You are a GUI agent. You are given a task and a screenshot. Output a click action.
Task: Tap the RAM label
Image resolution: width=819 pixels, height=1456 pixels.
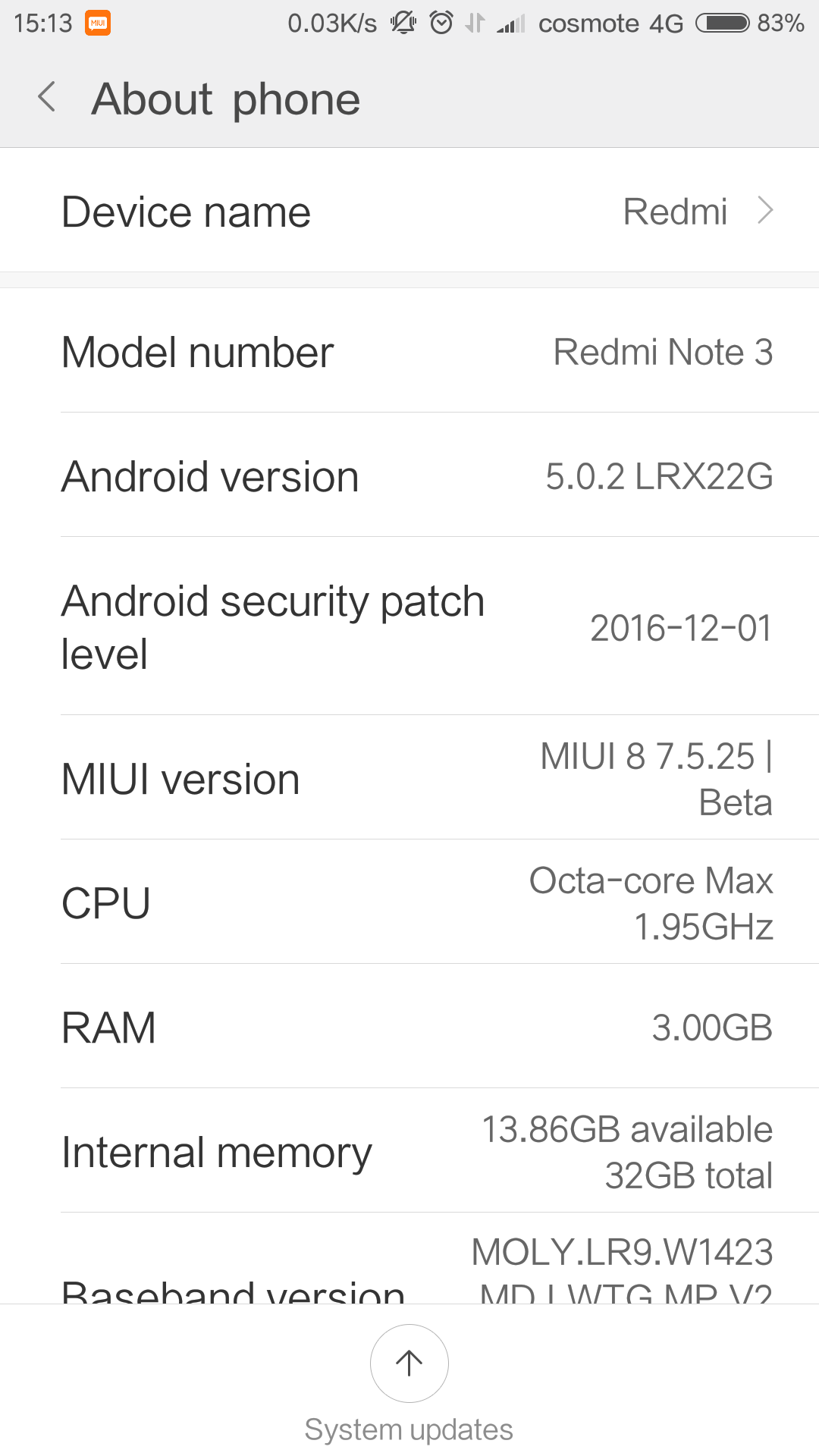click(108, 1028)
